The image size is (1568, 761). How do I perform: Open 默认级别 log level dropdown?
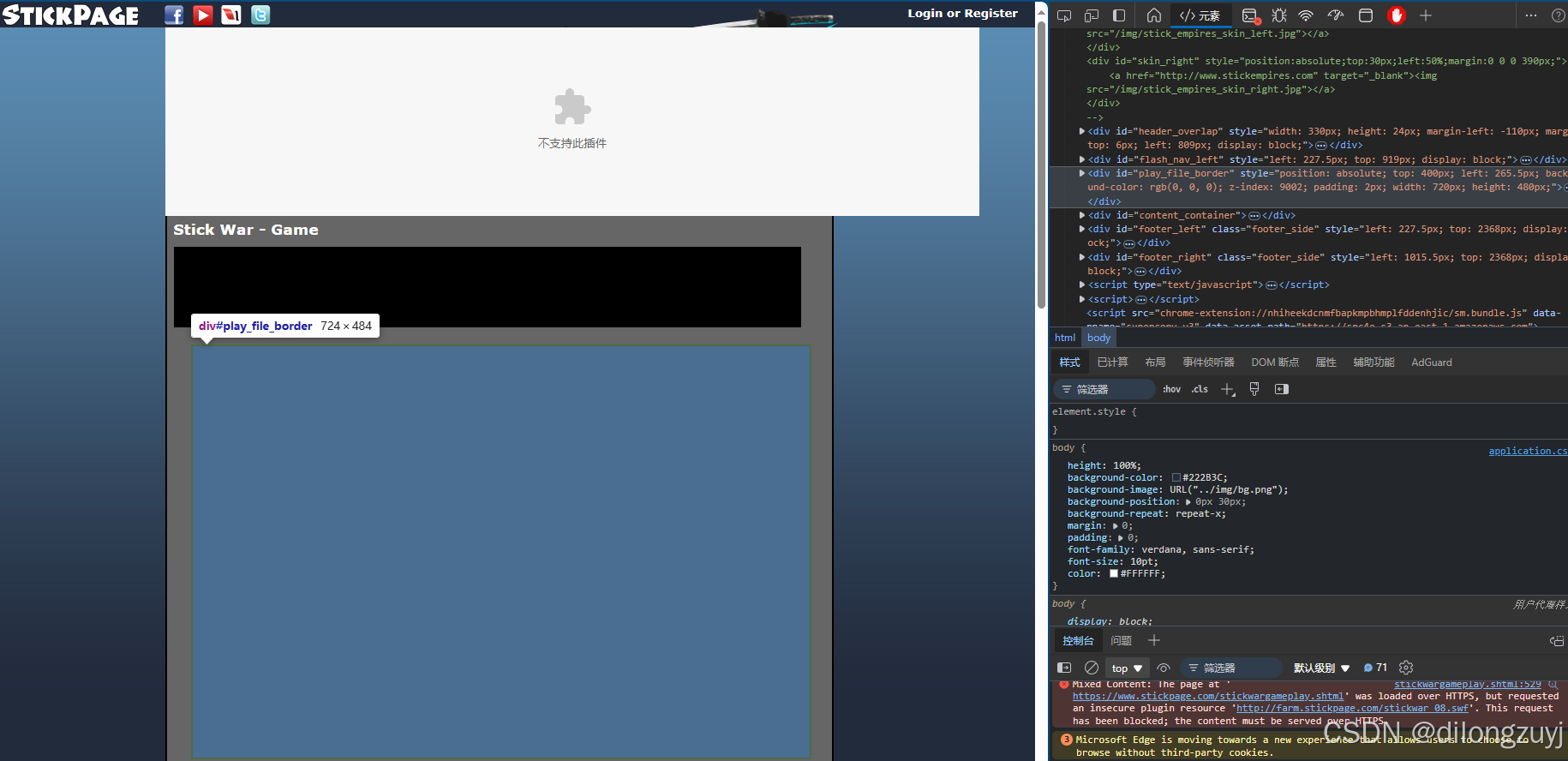(x=1321, y=668)
